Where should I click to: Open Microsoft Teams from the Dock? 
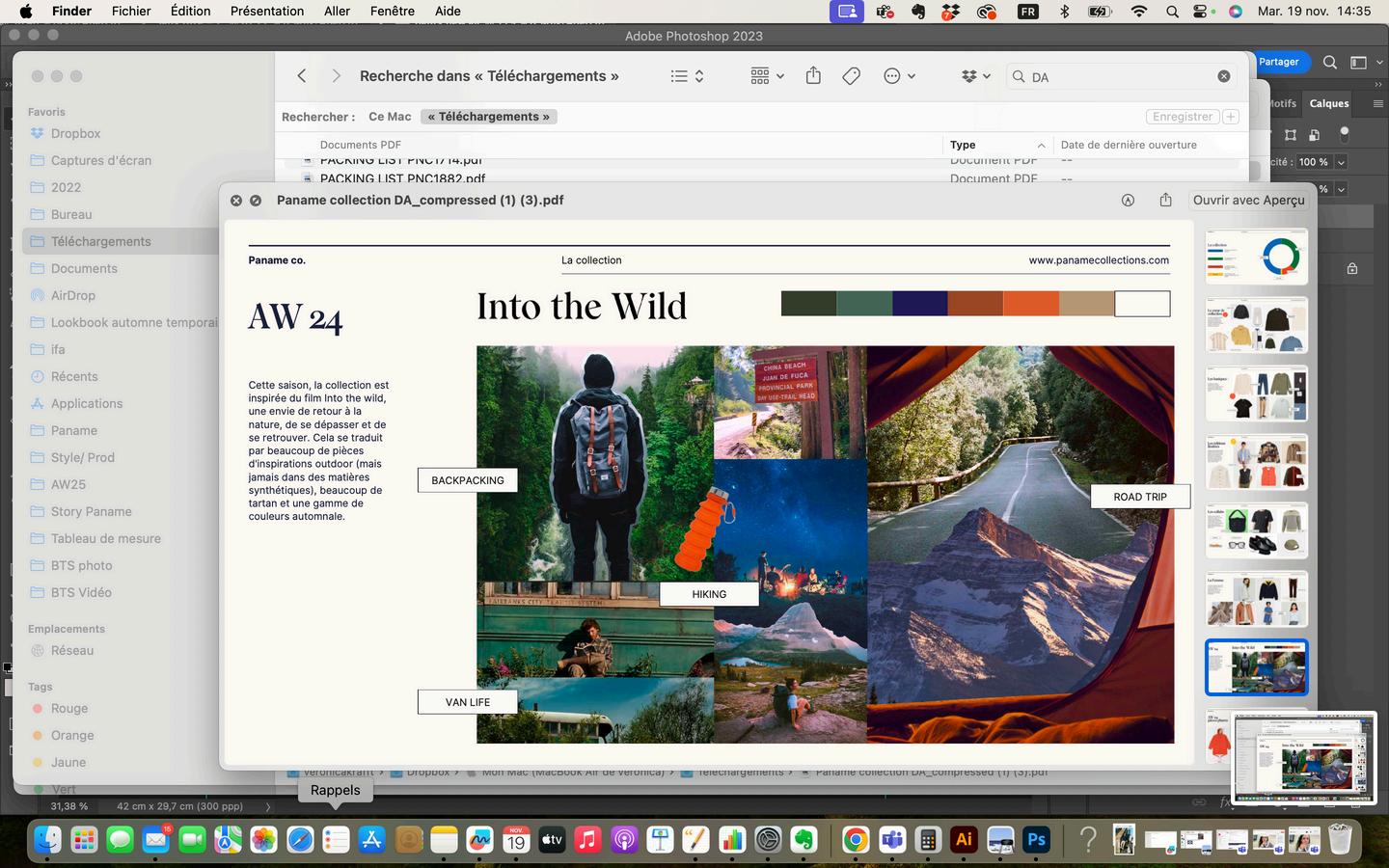pos(892,840)
